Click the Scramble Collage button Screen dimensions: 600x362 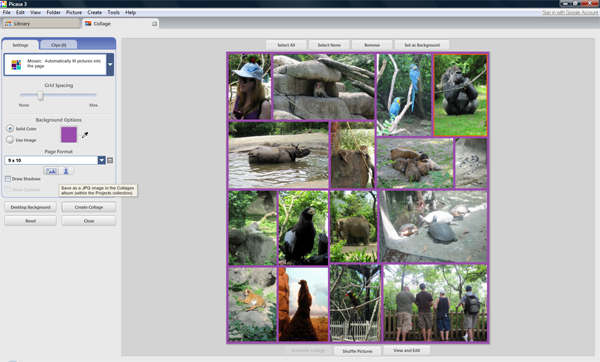pyautogui.click(x=308, y=351)
